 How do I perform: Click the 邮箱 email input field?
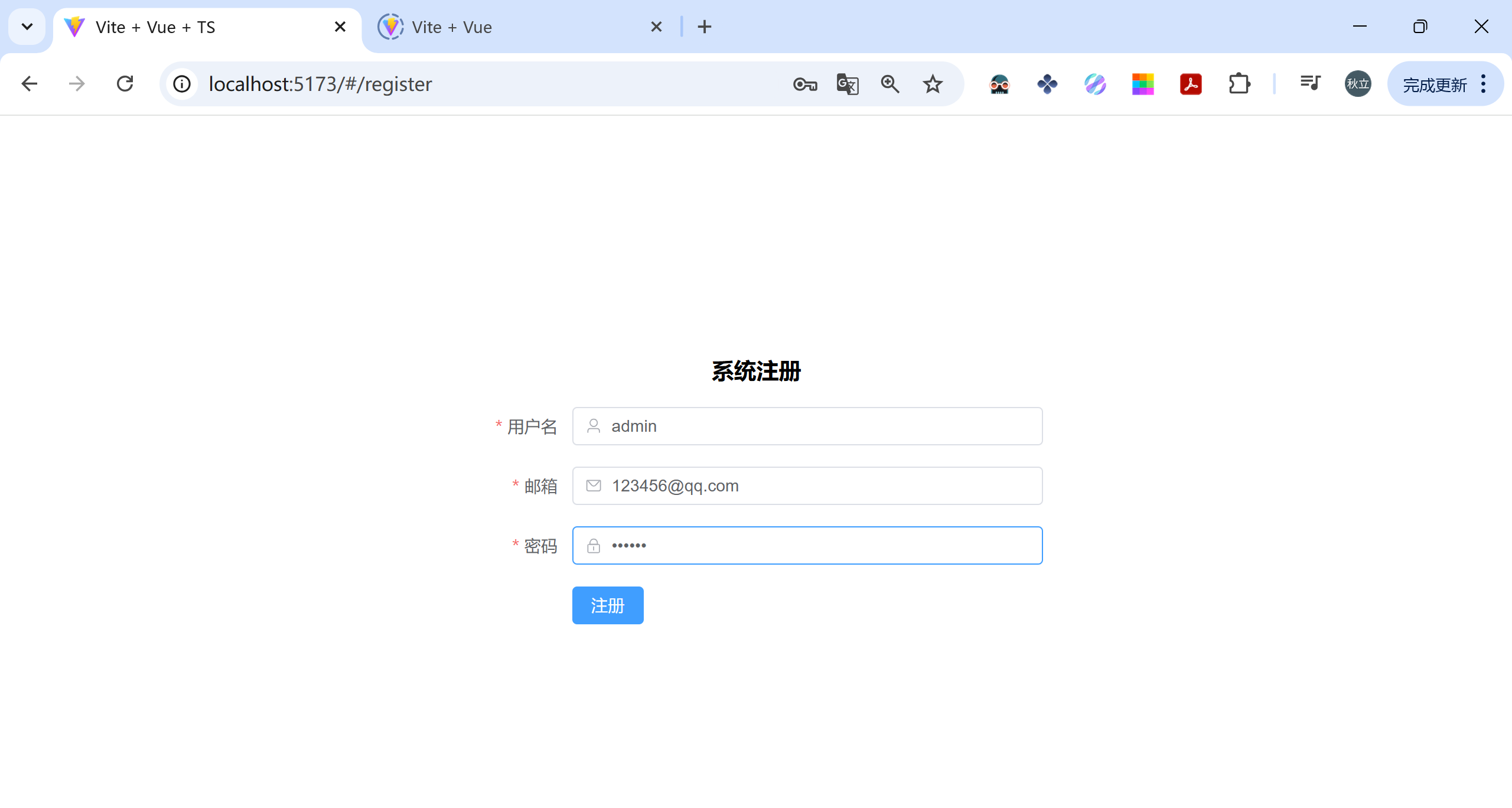[x=807, y=486]
